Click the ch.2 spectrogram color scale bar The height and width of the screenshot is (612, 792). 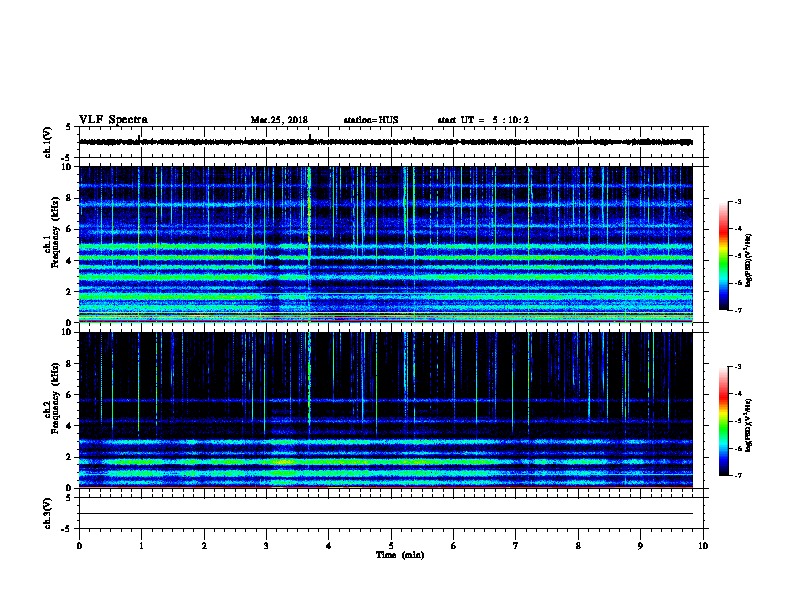coord(723,421)
